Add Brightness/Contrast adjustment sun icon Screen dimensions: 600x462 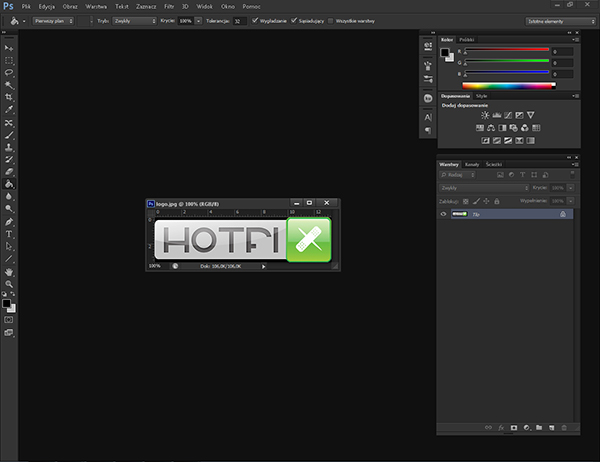pos(485,115)
